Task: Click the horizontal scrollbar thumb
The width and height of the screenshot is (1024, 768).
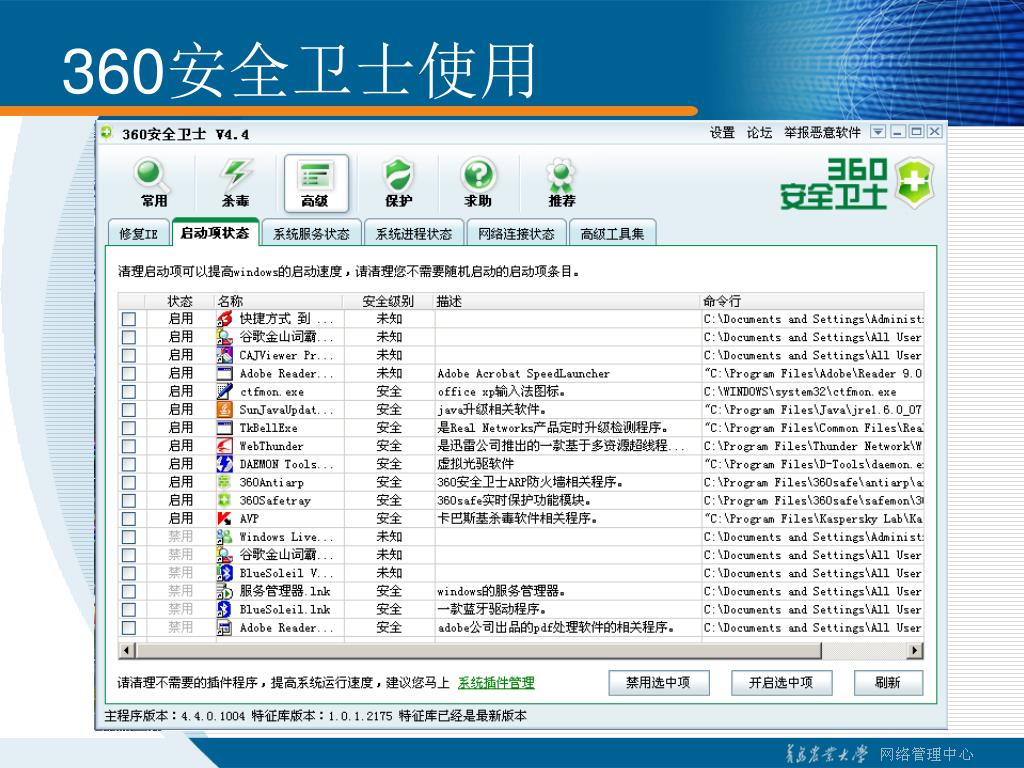Action: 478,650
